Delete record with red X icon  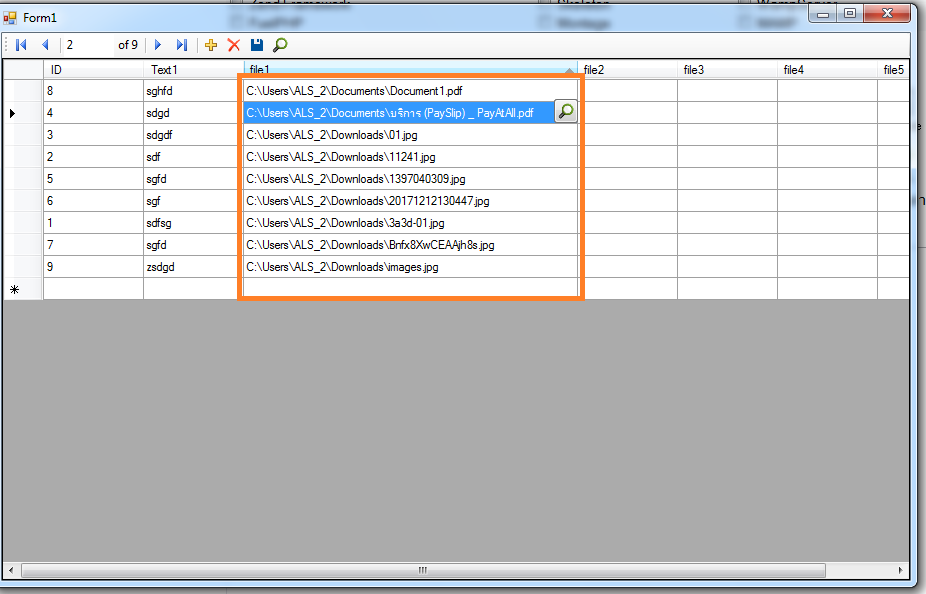(x=234, y=45)
